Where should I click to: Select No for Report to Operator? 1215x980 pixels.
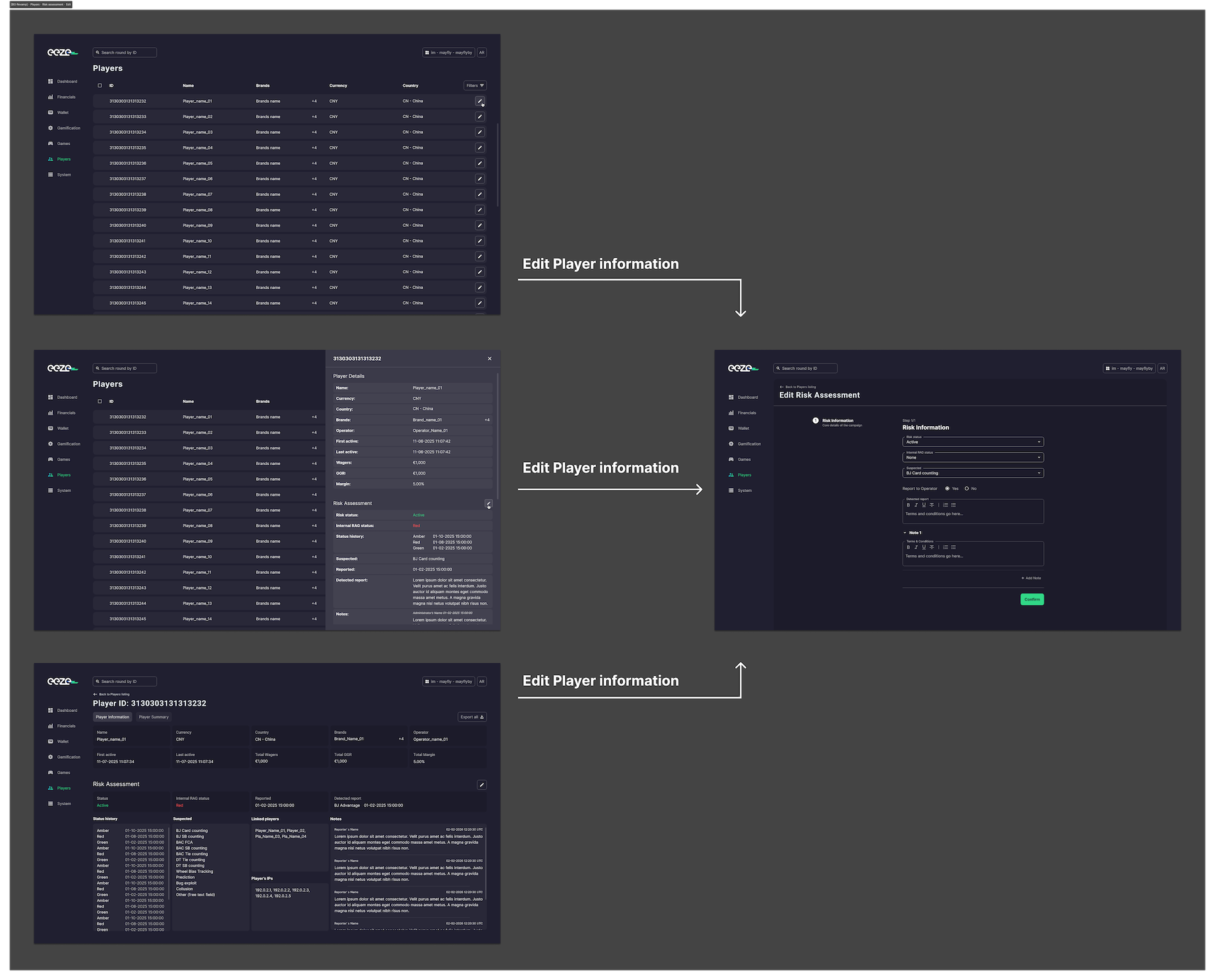coord(967,488)
